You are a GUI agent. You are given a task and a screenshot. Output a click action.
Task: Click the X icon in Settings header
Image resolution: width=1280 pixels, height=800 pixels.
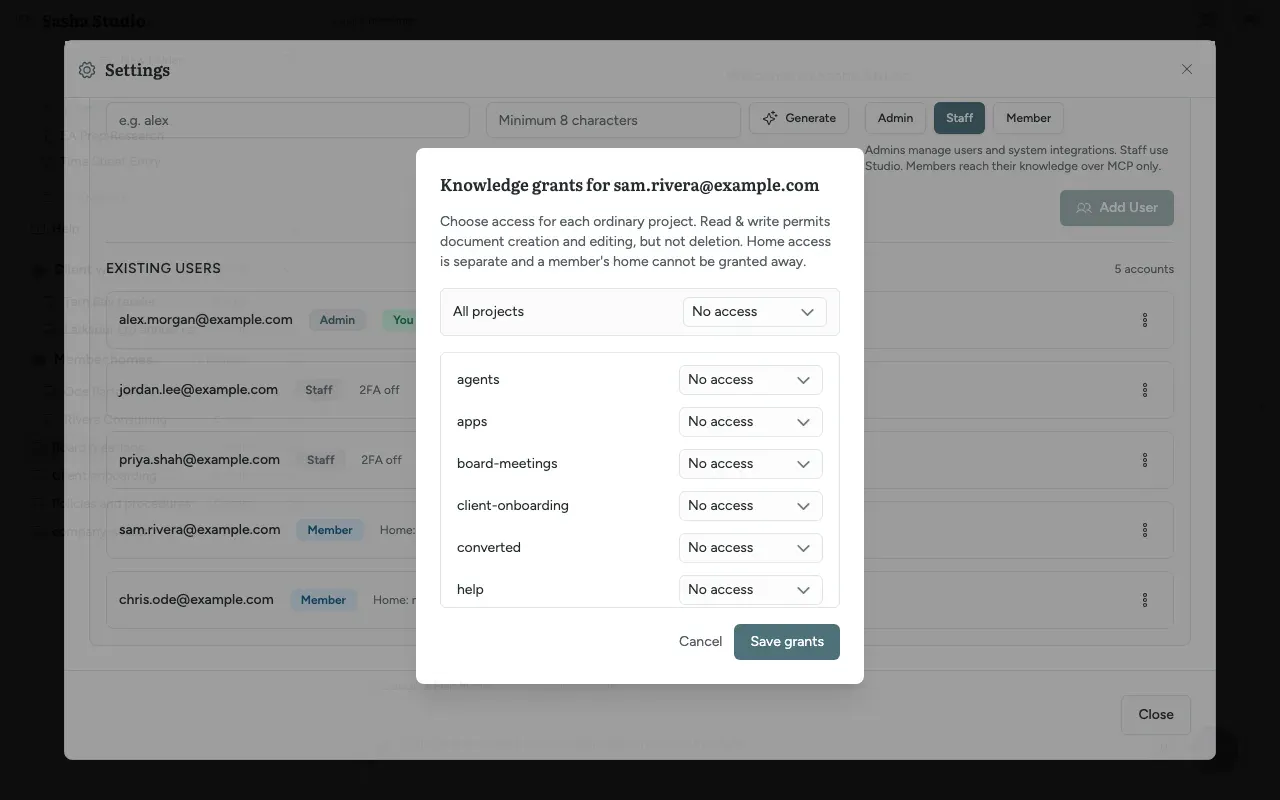point(1187,69)
